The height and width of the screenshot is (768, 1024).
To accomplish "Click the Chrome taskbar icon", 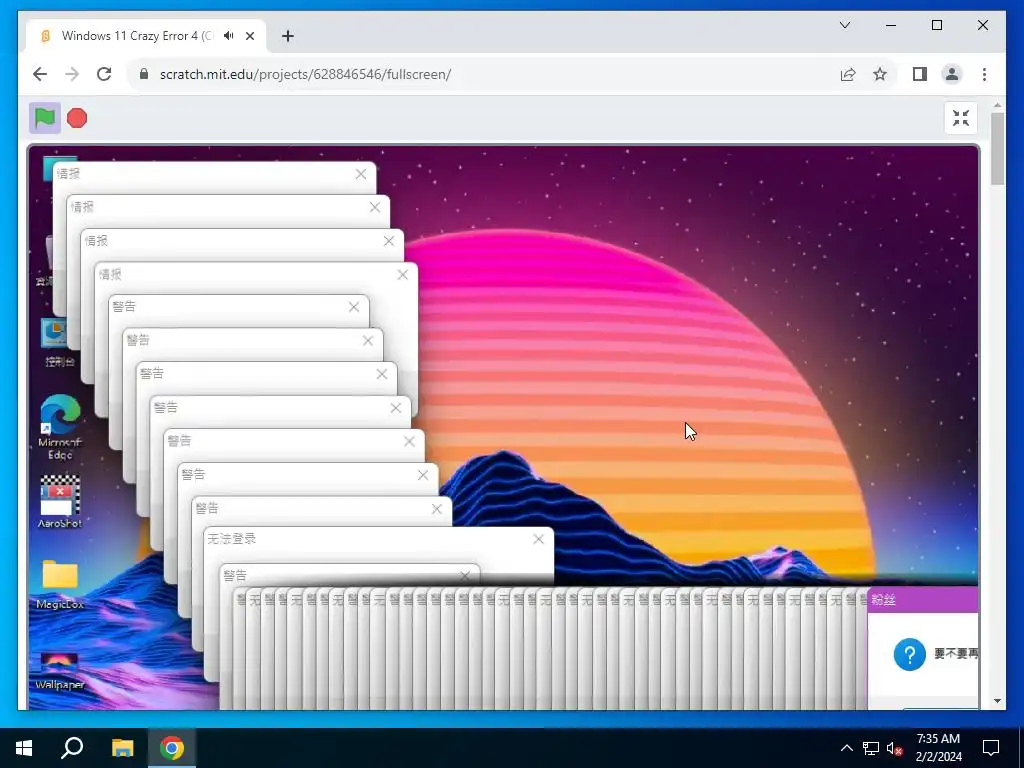I will point(172,748).
